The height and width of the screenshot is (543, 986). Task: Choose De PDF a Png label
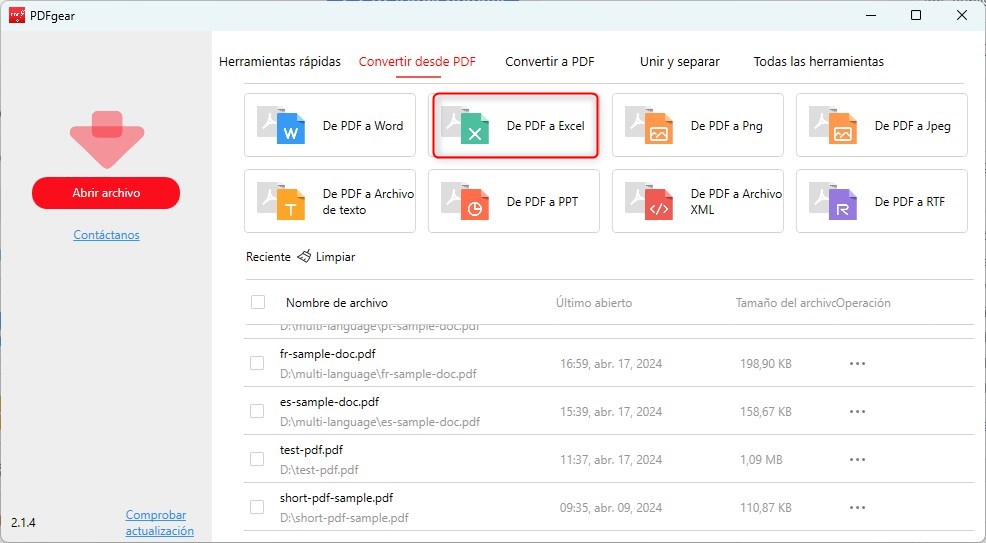pos(727,126)
